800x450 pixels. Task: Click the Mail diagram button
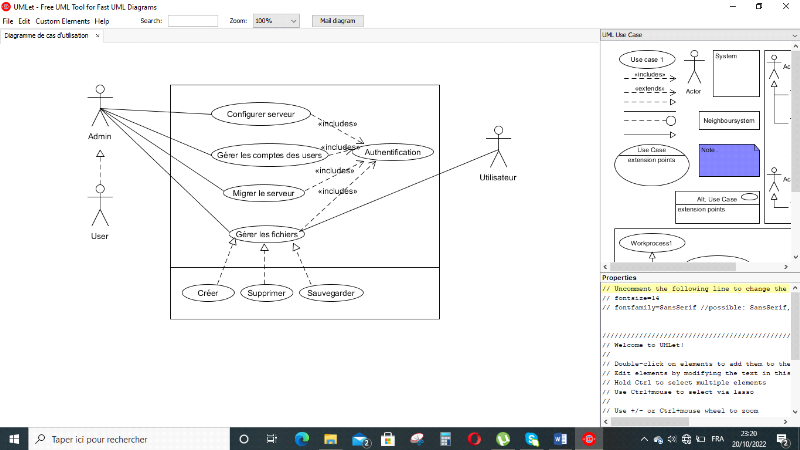338,20
